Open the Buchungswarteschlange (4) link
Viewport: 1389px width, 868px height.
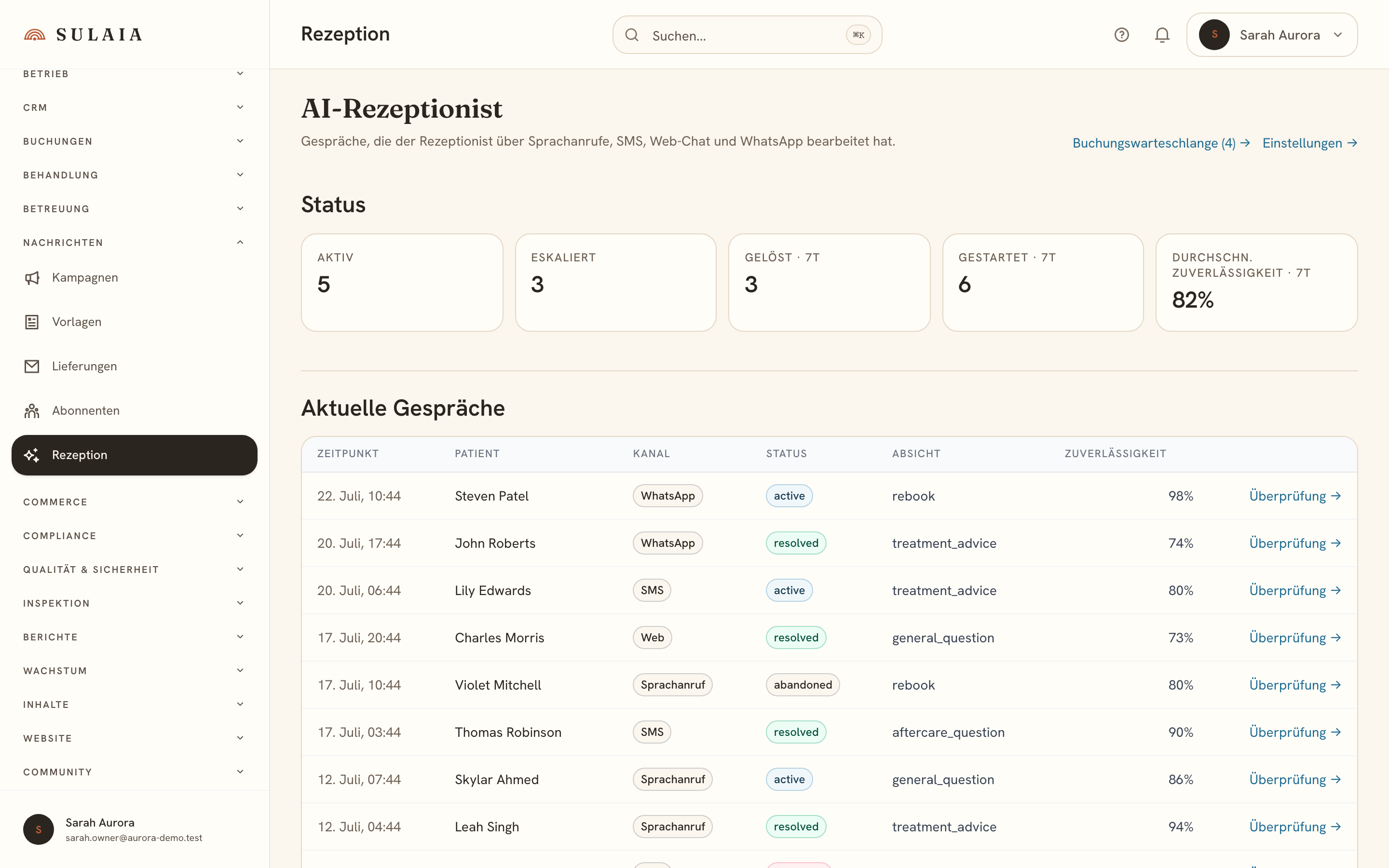tap(1160, 143)
